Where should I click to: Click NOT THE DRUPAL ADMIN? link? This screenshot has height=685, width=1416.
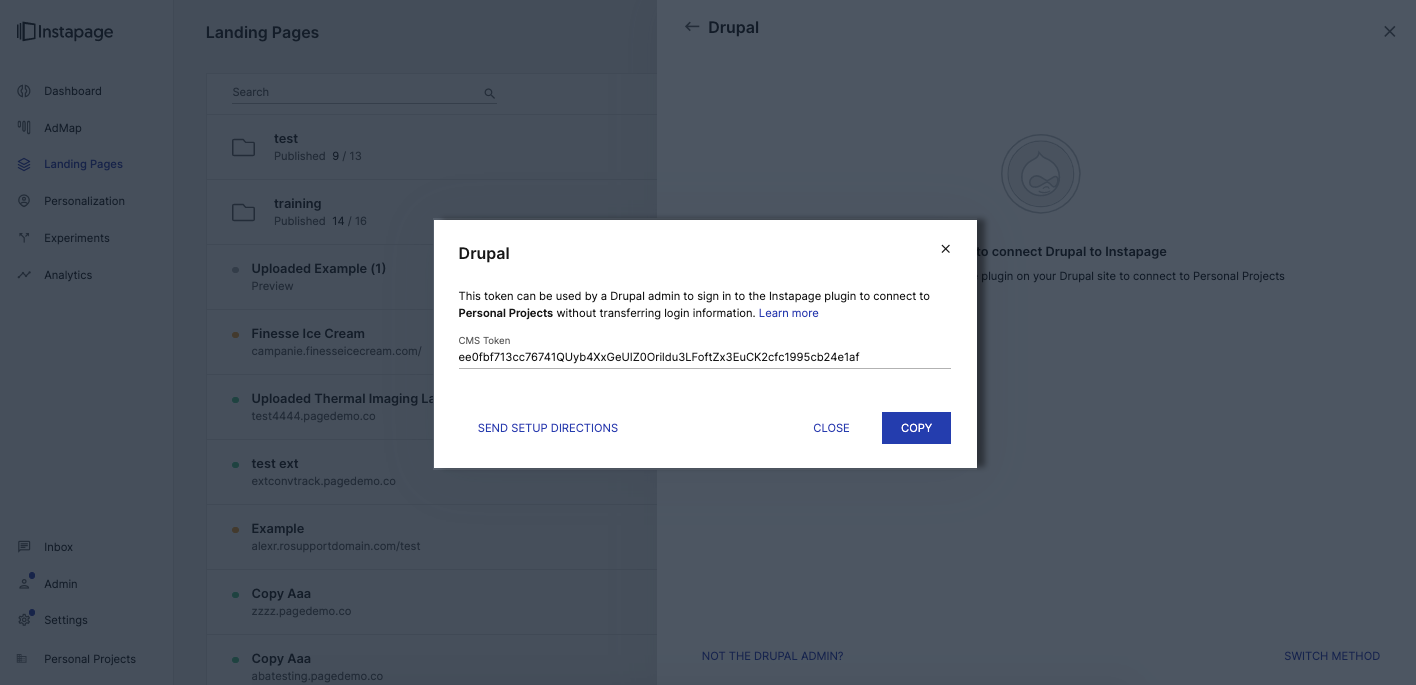coord(772,656)
